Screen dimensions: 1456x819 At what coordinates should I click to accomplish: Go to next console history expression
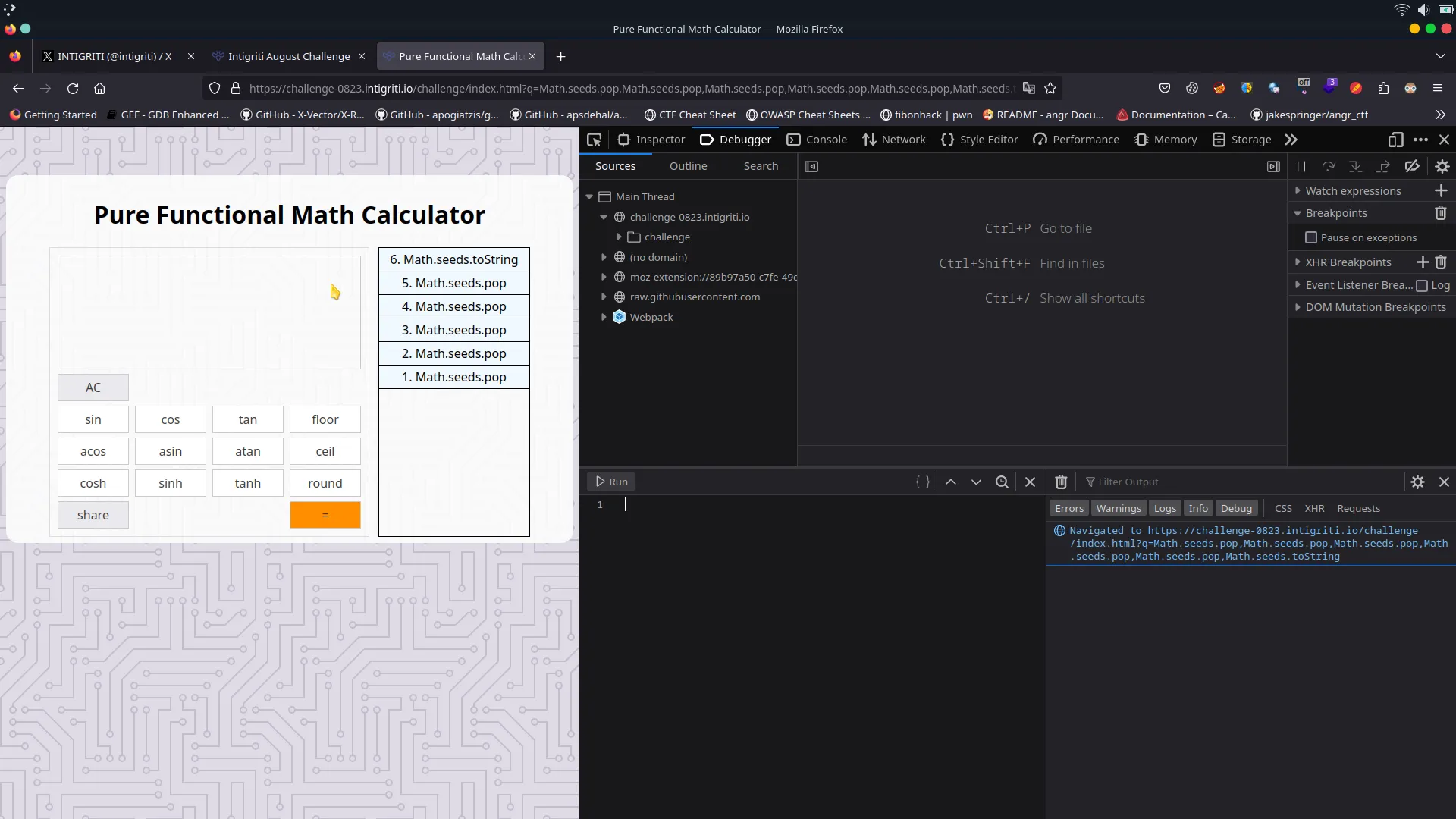click(x=976, y=482)
